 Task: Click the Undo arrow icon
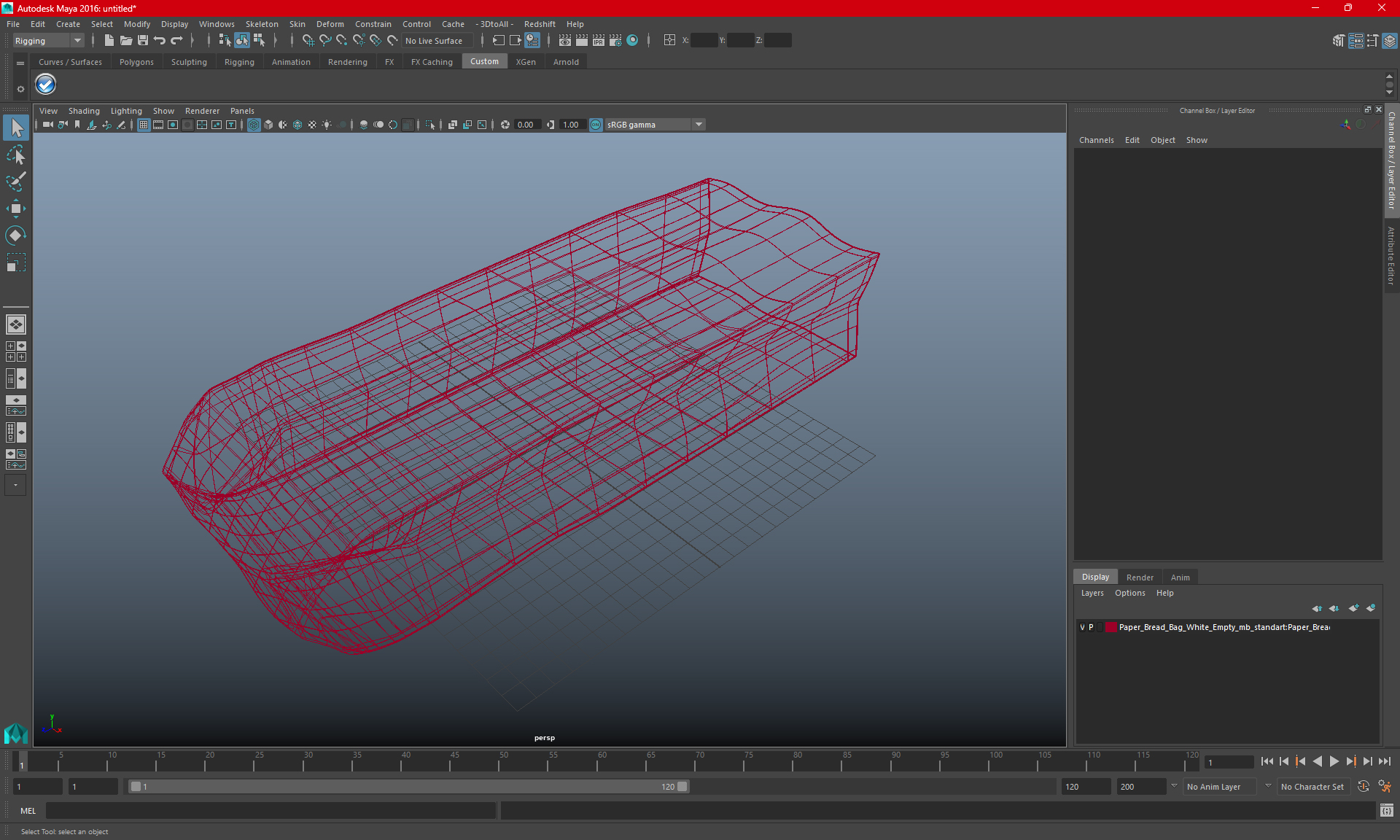[x=160, y=41]
